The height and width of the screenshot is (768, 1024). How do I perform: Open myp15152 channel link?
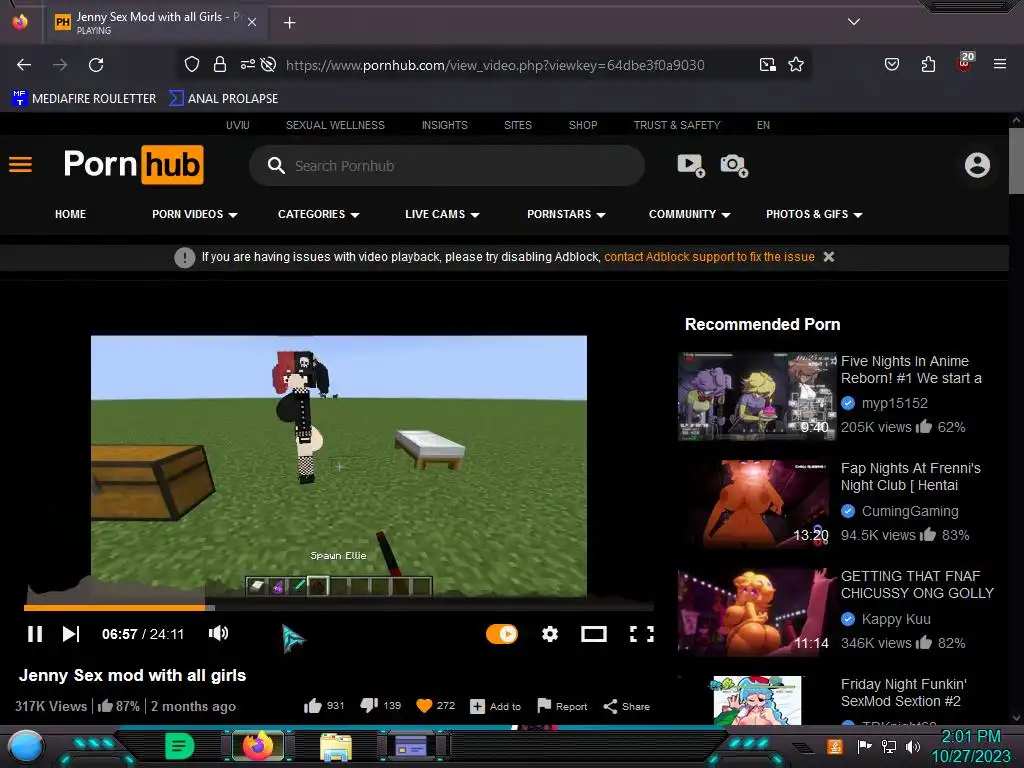(x=894, y=403)
